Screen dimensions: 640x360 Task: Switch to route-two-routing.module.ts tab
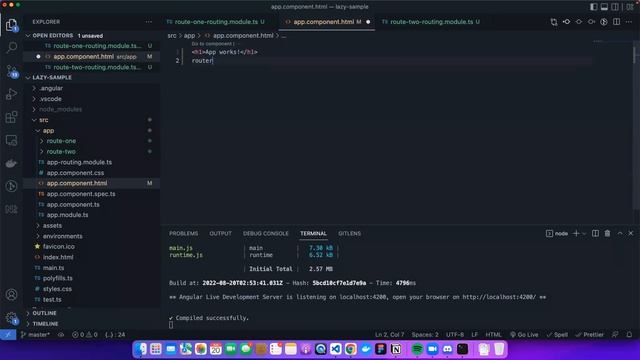431,22
